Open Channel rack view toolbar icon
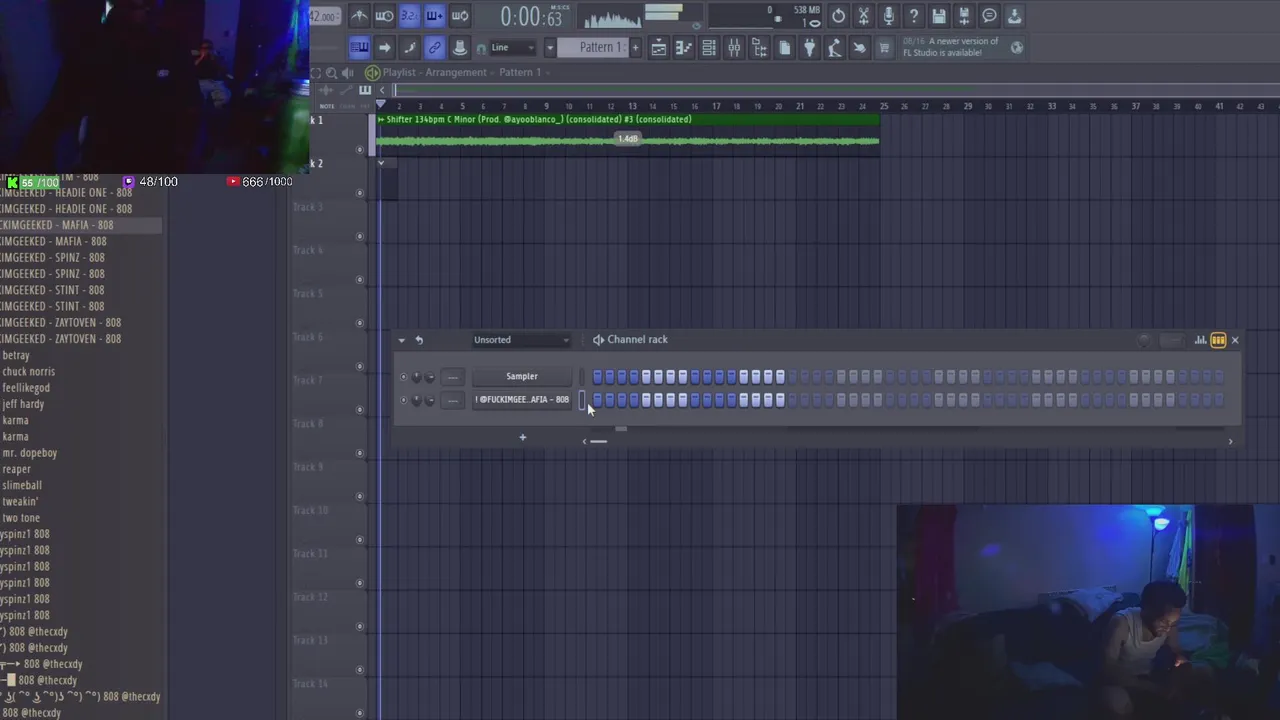This screenshot has height=720, width=1280. pos(709,47)
